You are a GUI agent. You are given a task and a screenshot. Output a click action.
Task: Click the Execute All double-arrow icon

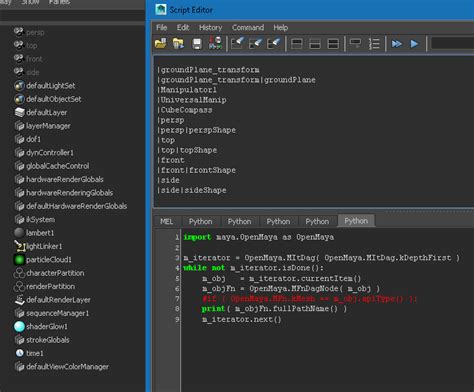[396, 44]
